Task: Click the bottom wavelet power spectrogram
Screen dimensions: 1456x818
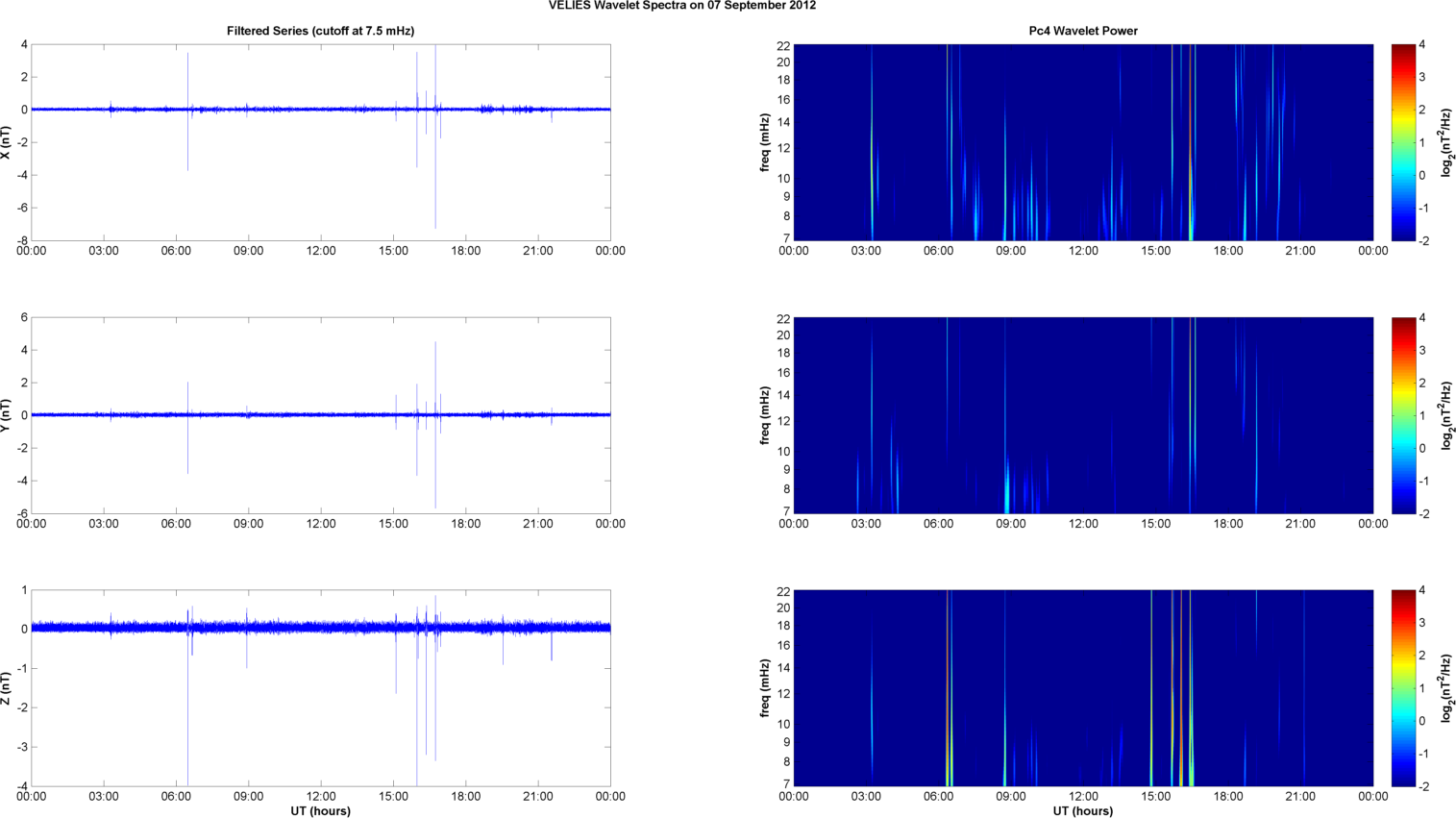Action: 1082,688
